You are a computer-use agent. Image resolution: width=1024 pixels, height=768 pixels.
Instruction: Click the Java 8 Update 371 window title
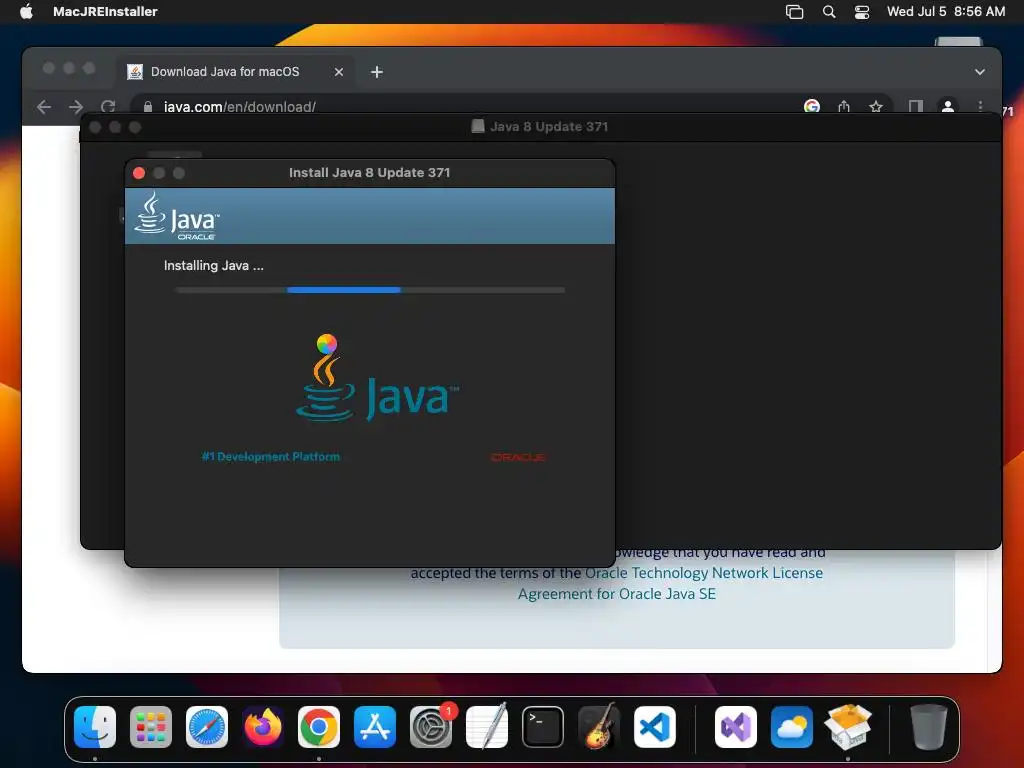tap(549, 127)
